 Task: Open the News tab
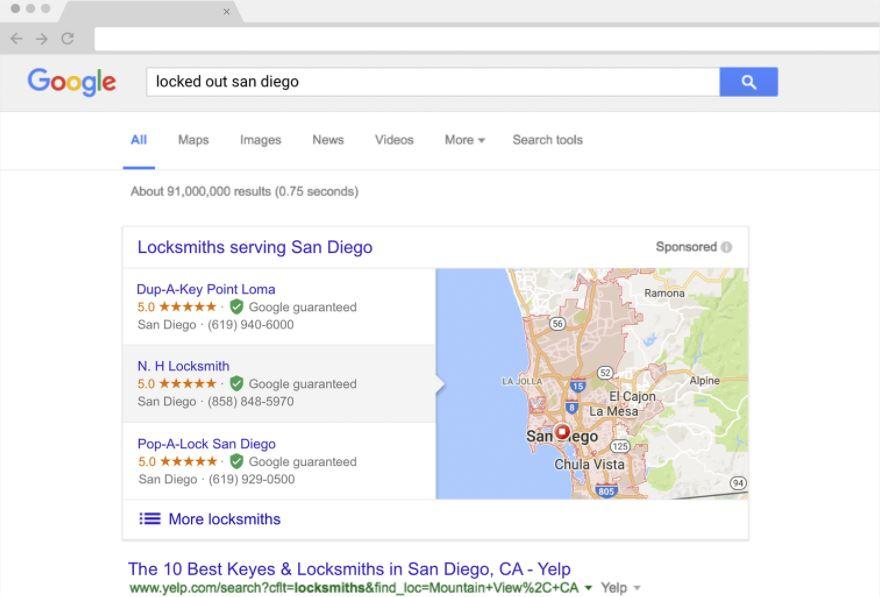328,140
